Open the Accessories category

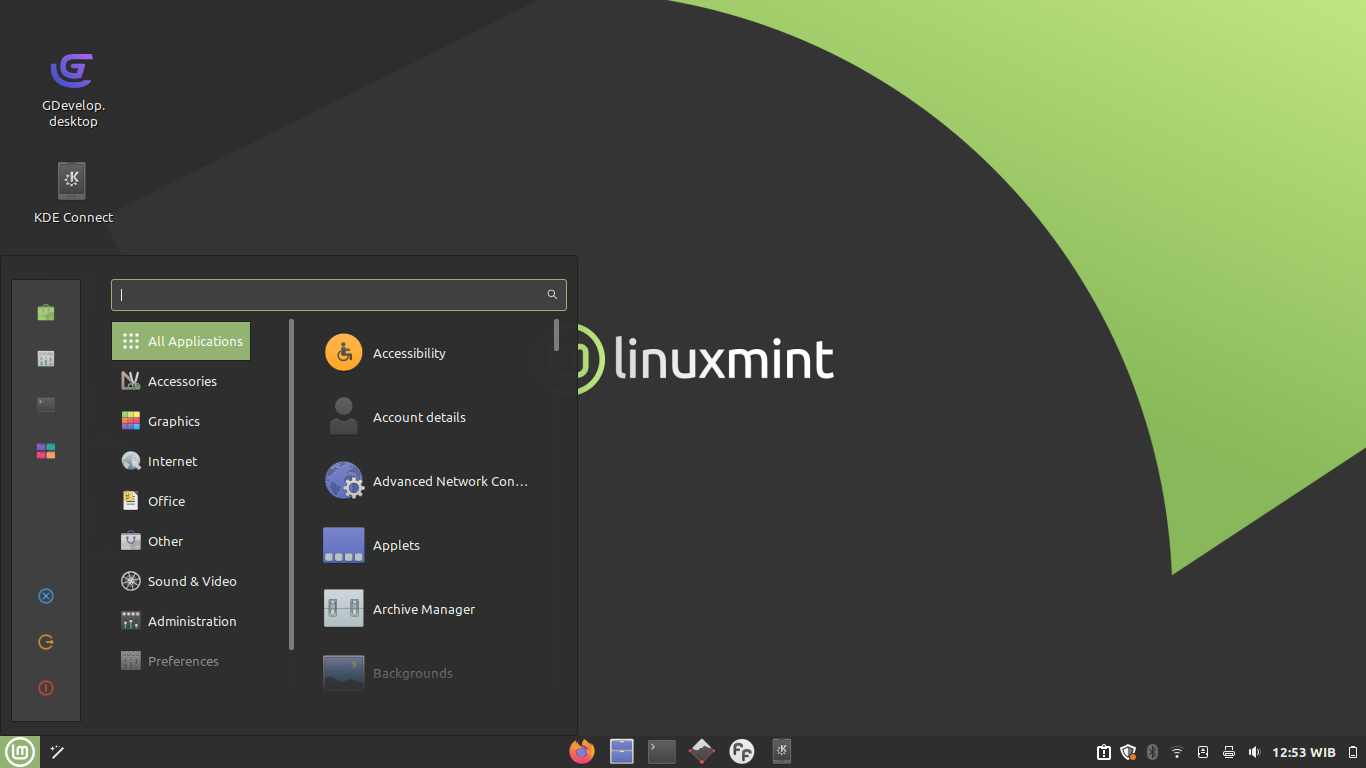181,381
